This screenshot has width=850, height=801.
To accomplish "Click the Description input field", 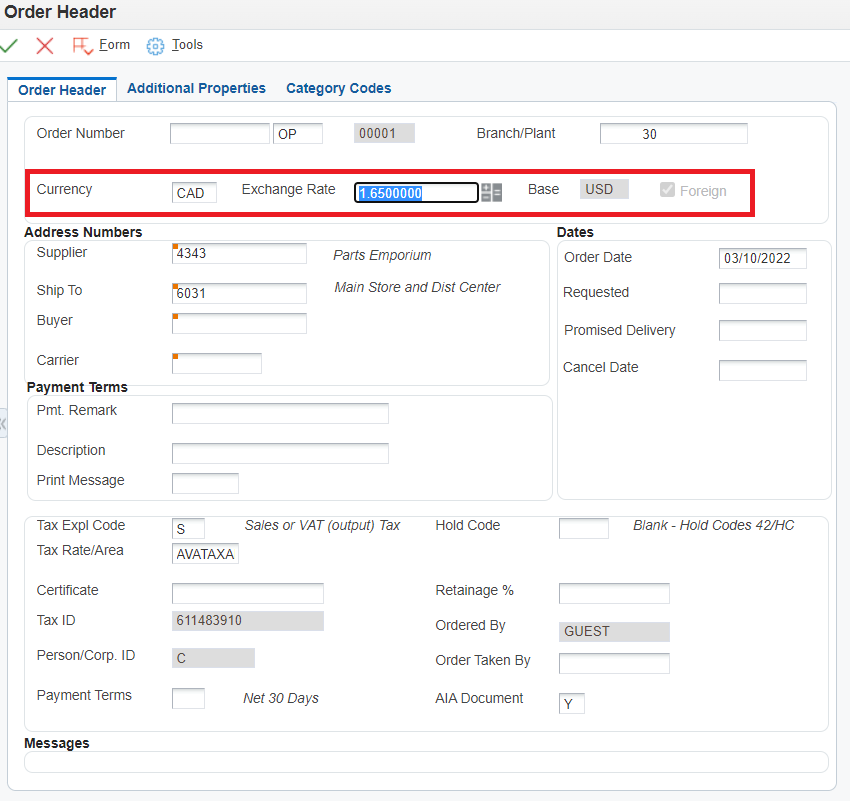I will (280, 454).
